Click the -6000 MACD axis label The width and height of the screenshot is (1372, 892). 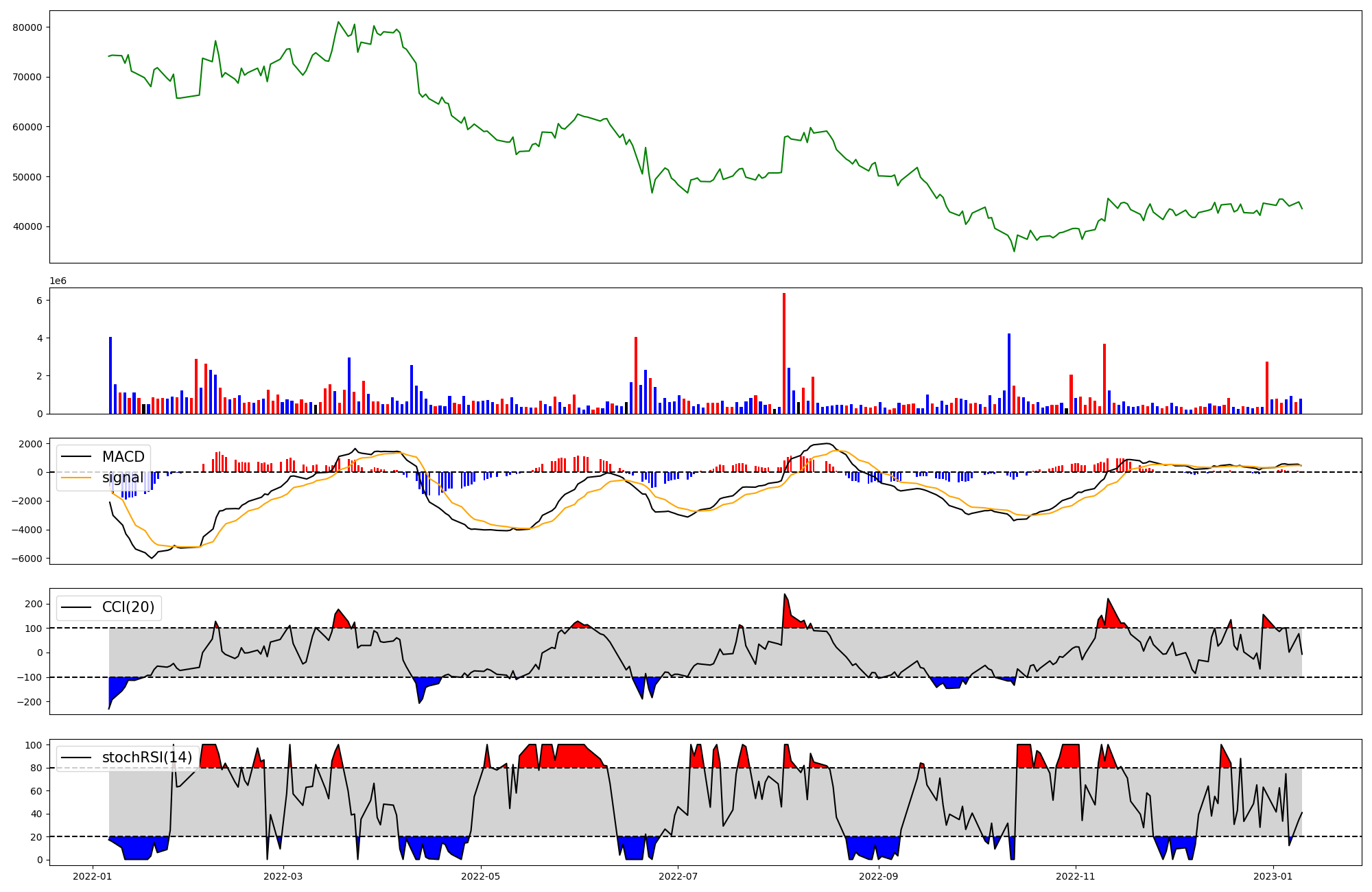[x=26, y=559]
